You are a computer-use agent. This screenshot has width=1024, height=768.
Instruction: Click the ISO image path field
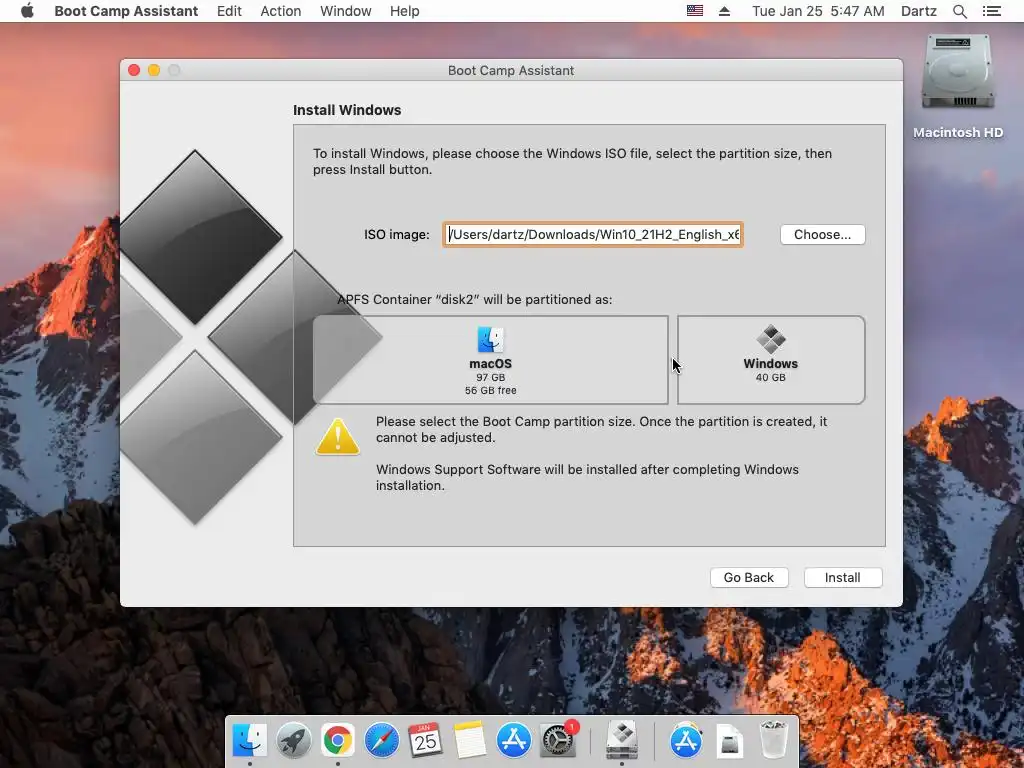[x=593, y=234]
